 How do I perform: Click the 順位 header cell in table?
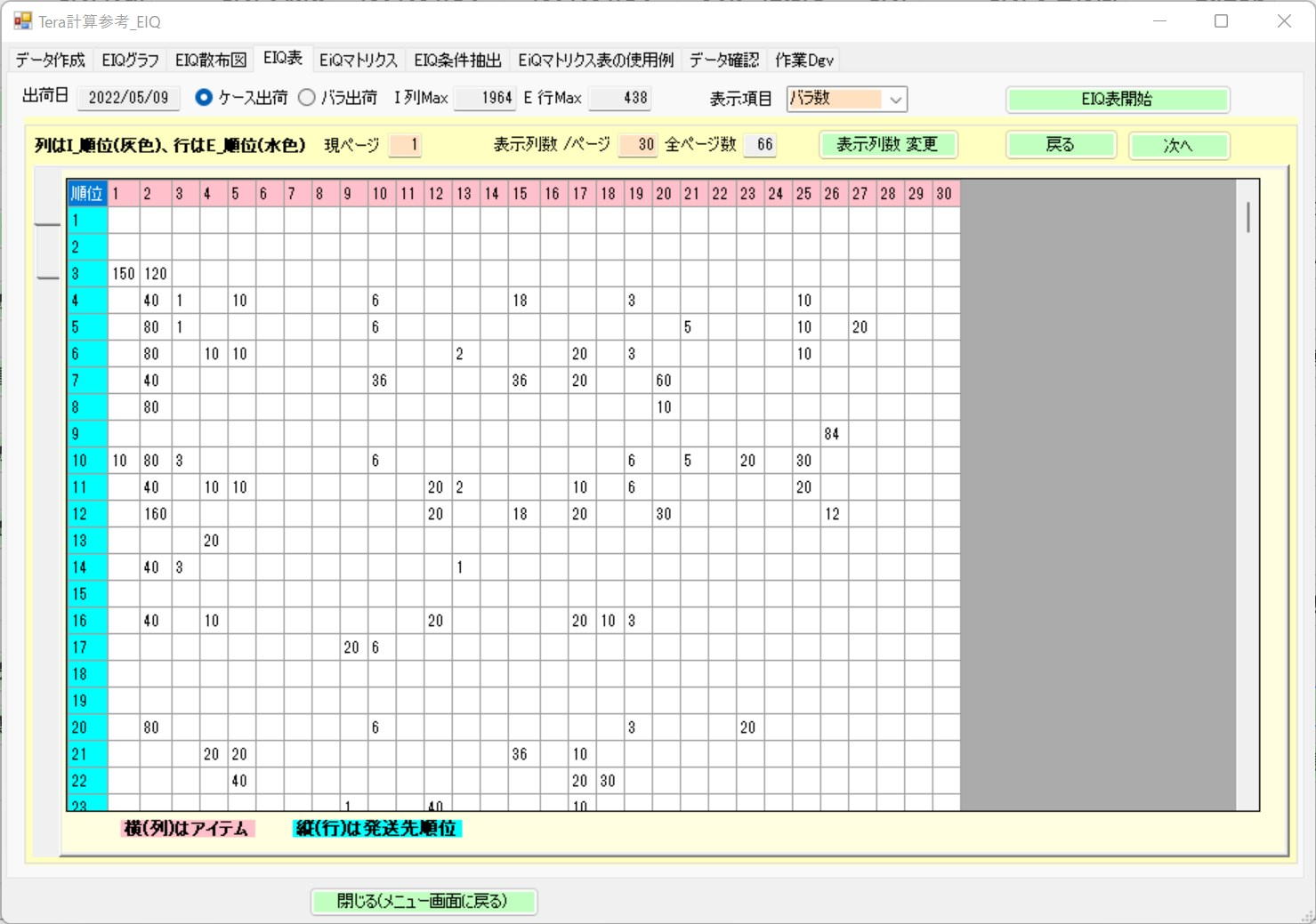[x=87, y=194]
